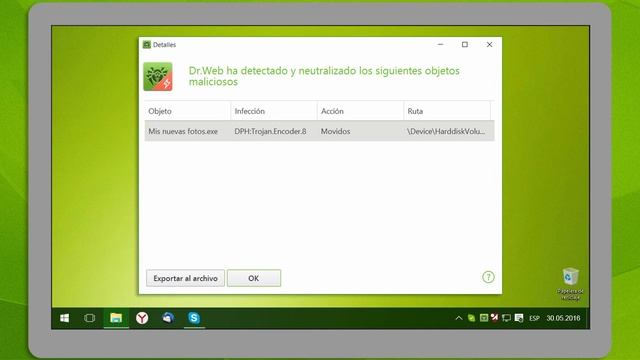This screenshot has height=360, width=640.
Task: Select the 'Mis nuevas fotos.exe' cell
Action: [x=183, y=131]
